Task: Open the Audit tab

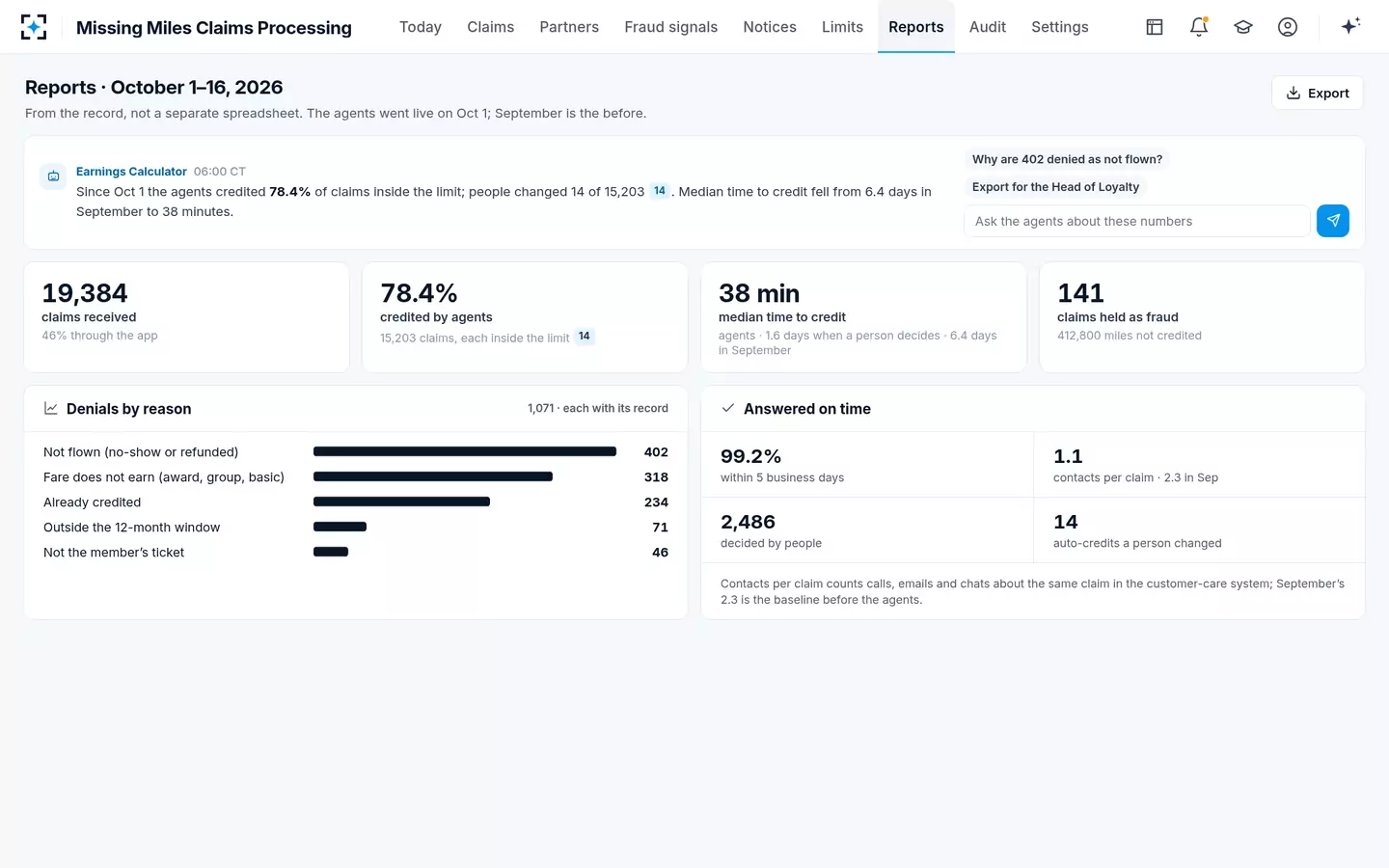Action: tap(988, 27)
